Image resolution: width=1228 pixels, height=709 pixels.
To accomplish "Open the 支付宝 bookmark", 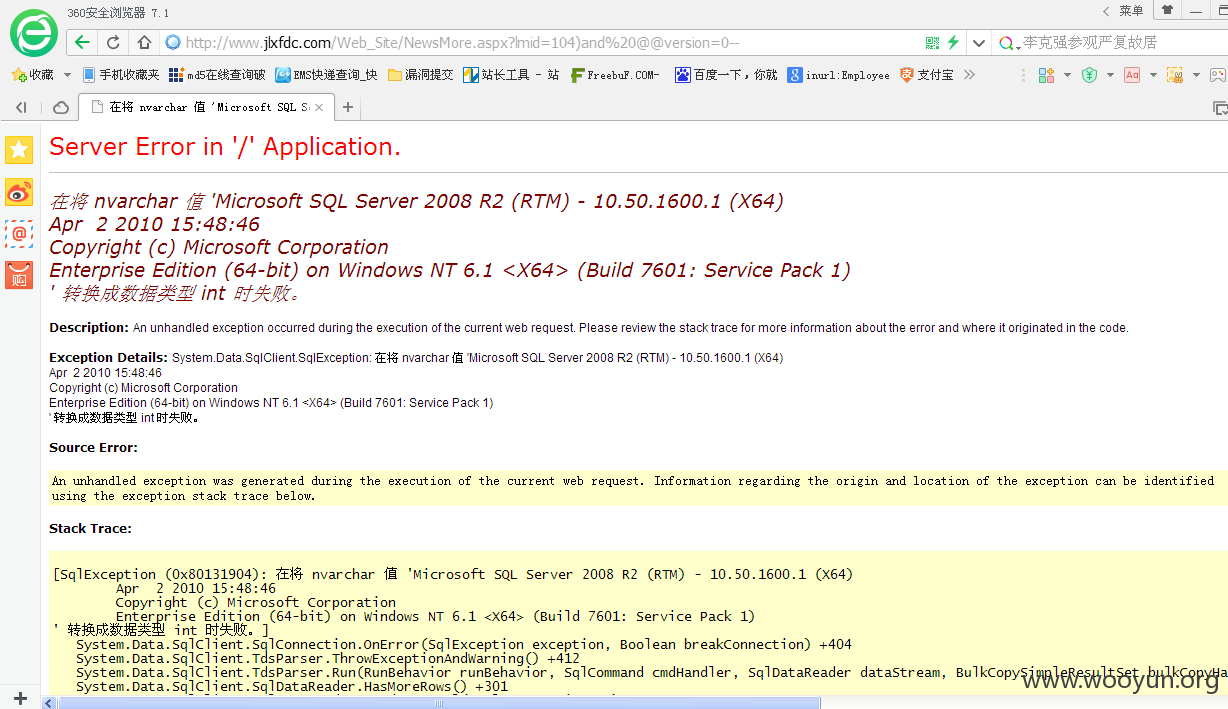I will click(926, 75).
